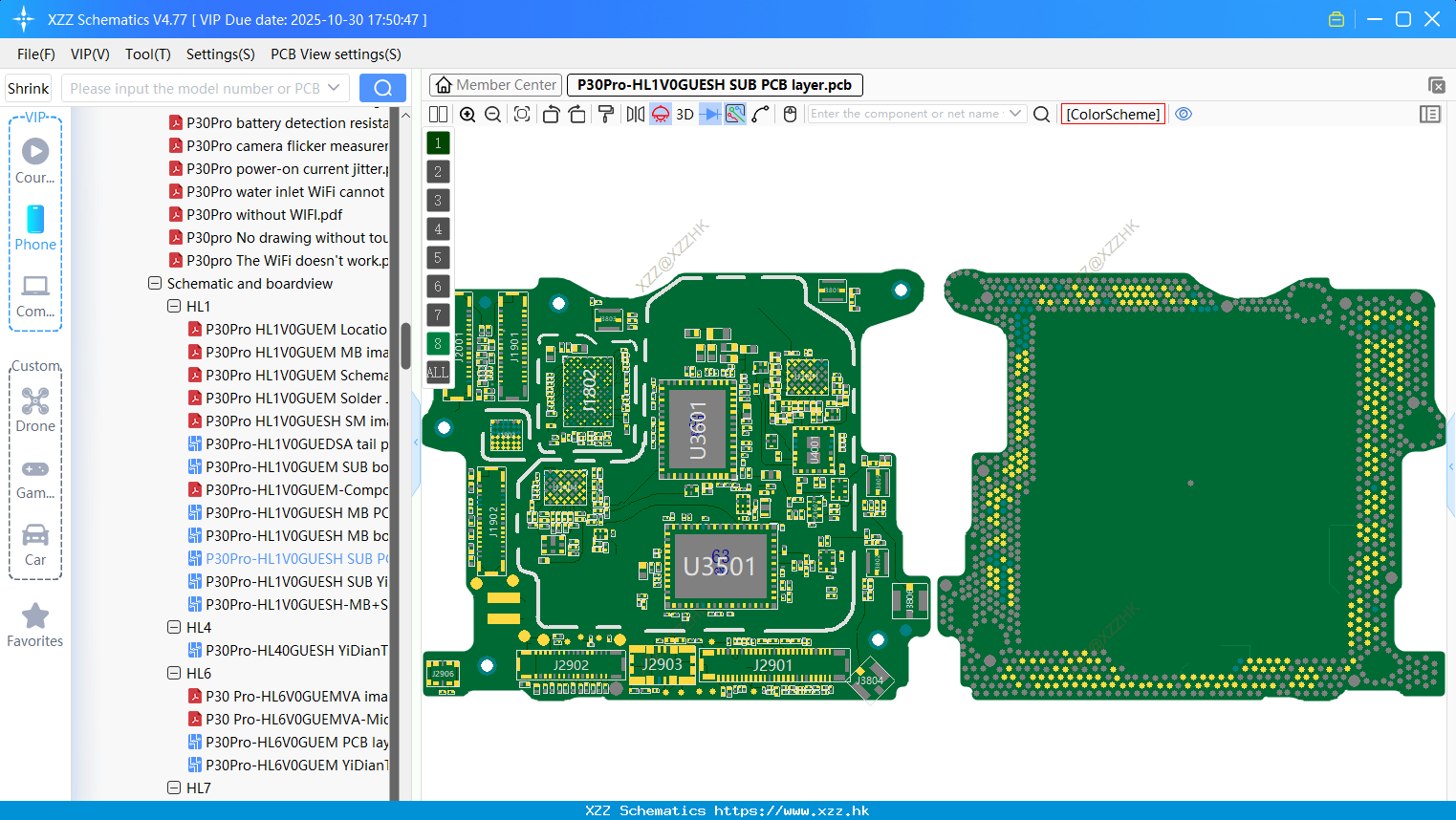This screenshot has height=820, width=1456.
Task: Show ALL PCB layers
Action: point(438,373)
